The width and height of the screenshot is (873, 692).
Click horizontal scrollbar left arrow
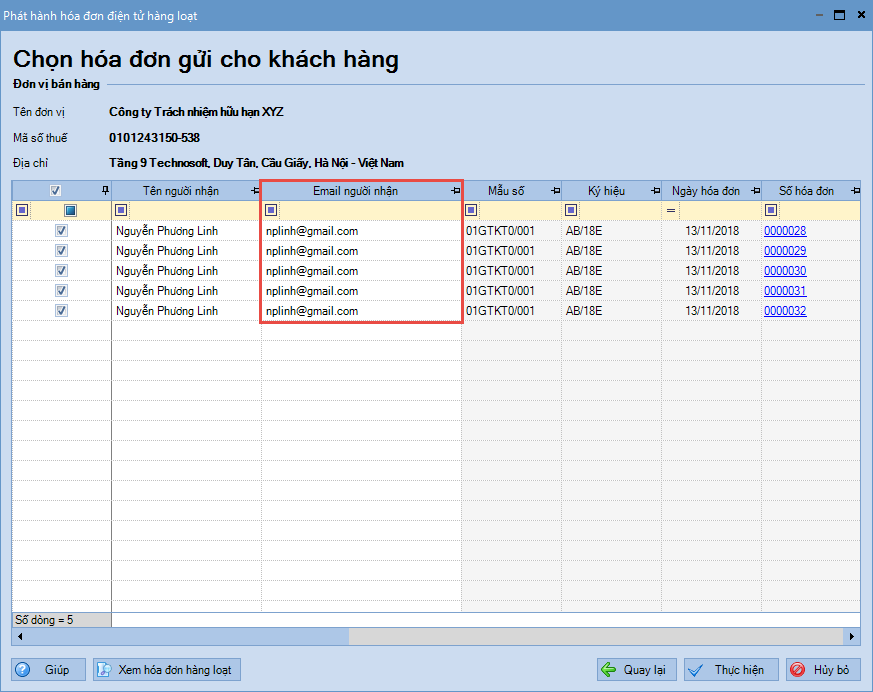20,636
